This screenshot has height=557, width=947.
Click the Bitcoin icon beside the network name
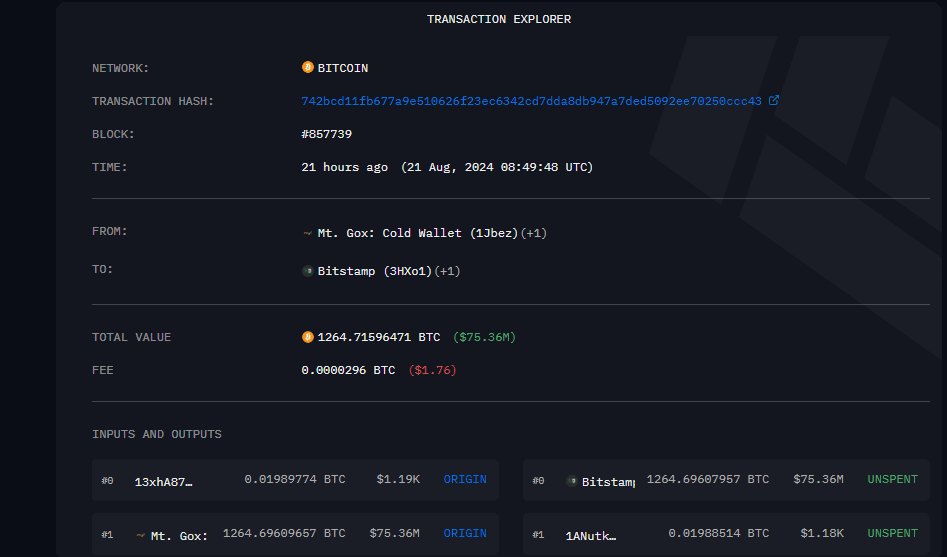coord(308,68)
